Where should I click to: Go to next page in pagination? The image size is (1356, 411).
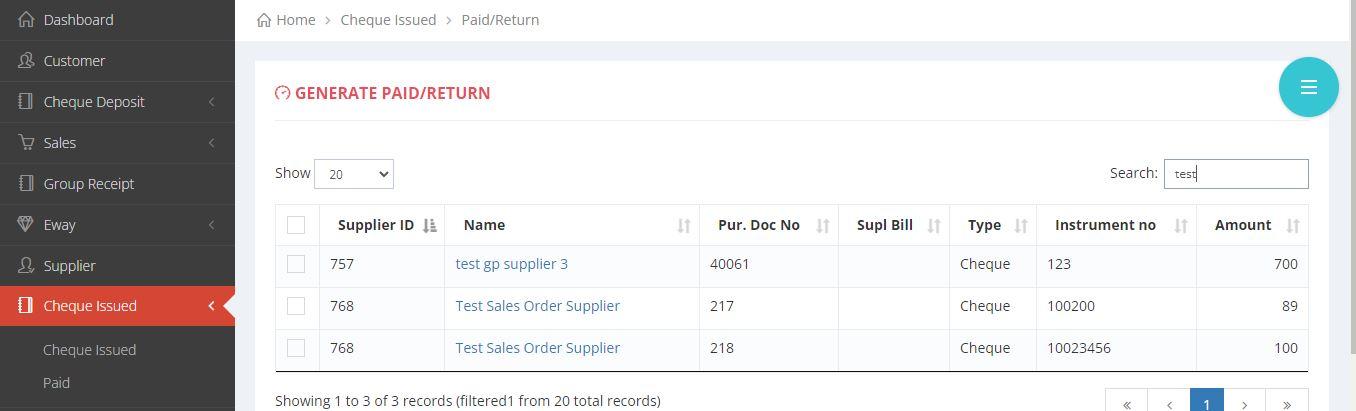click(x=1244, y=404)
